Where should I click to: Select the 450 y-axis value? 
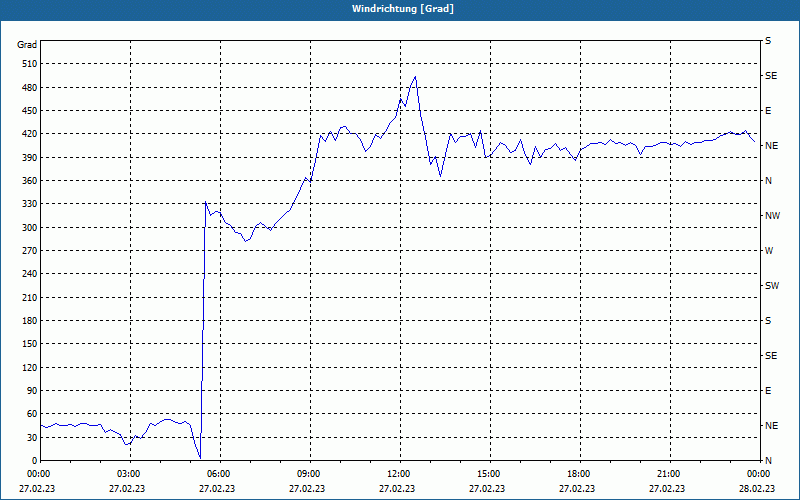coord(30,111)
